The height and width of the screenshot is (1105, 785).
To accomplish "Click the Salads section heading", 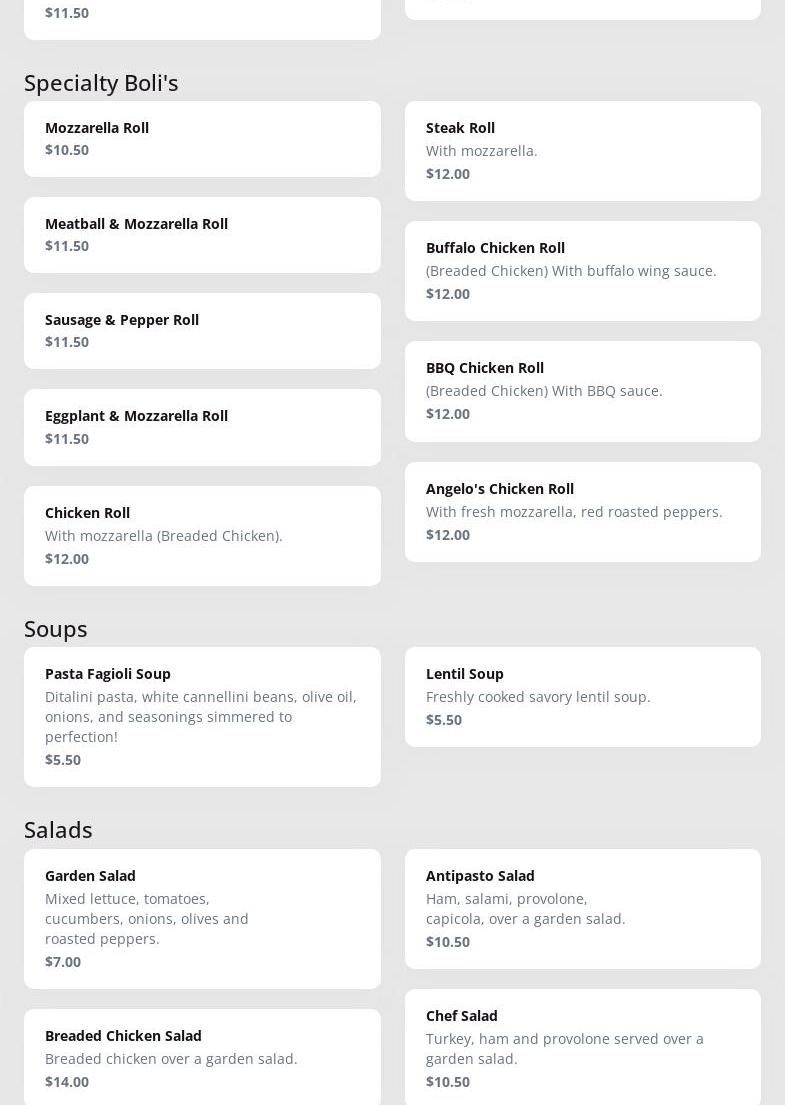I will coord(58,830).
